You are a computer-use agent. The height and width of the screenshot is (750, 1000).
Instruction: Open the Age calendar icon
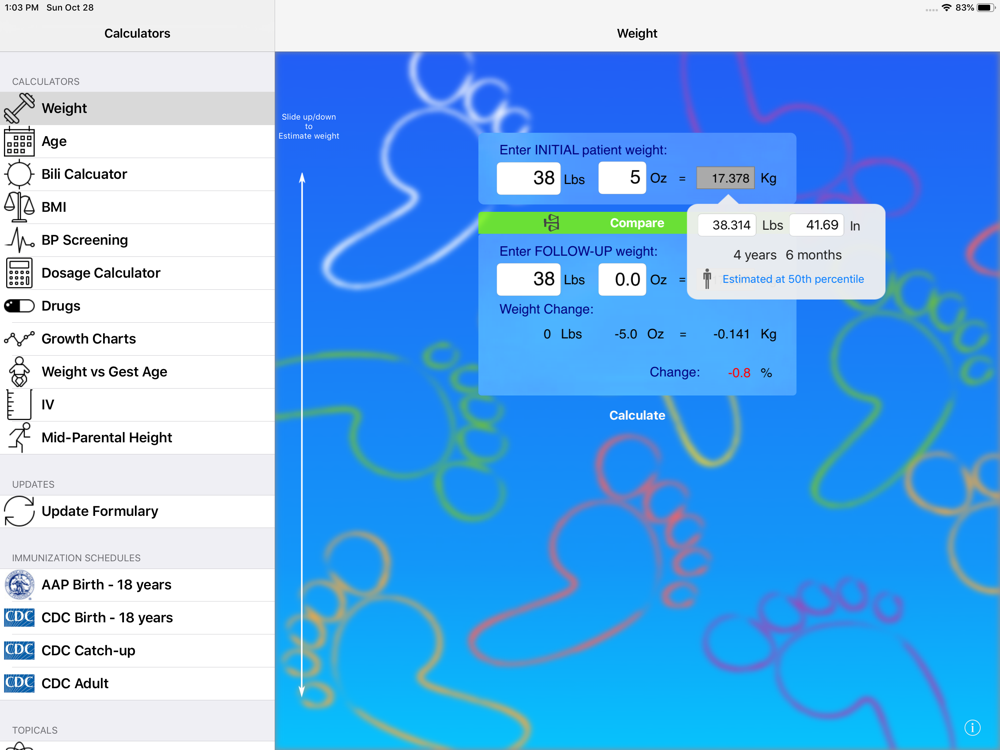(19, 141)
